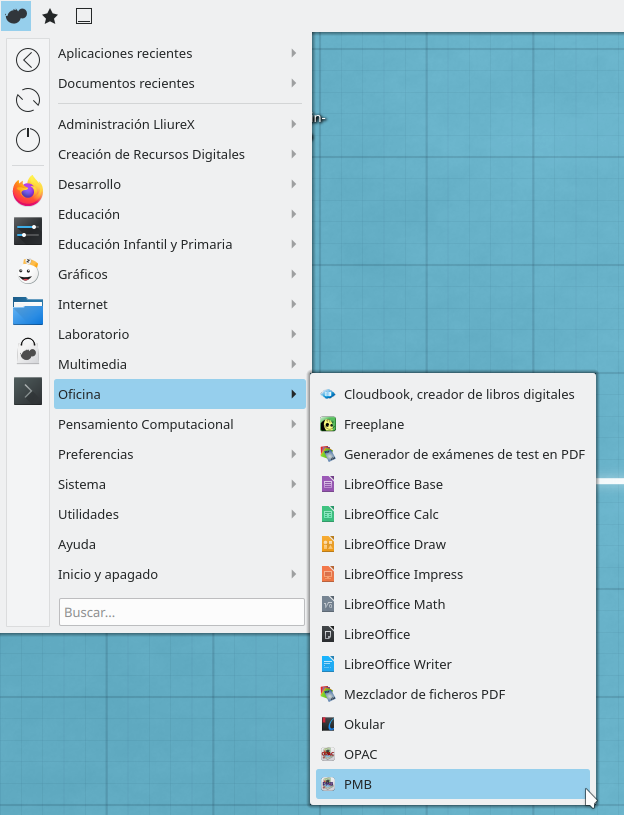
Task: Click the LibreOffice Calc icon
Action: tap(327, 514)
